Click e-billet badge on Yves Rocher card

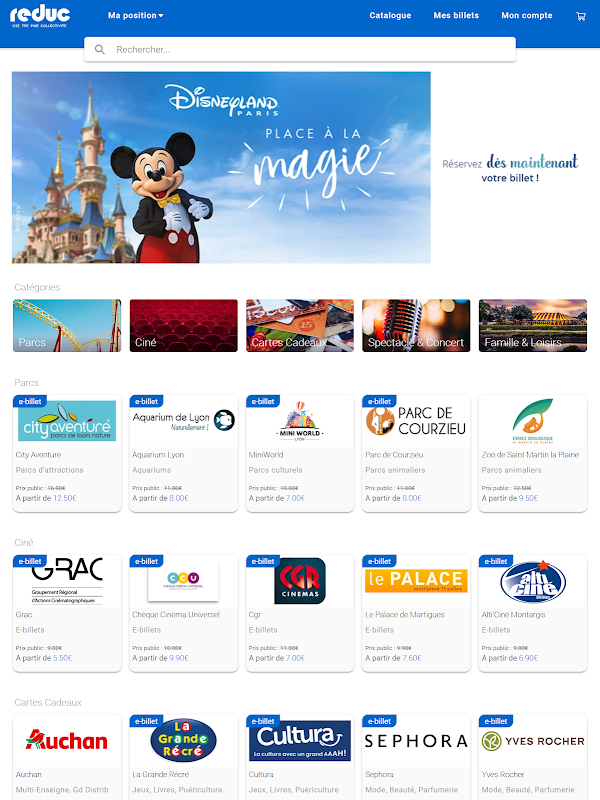coord(496,721)
